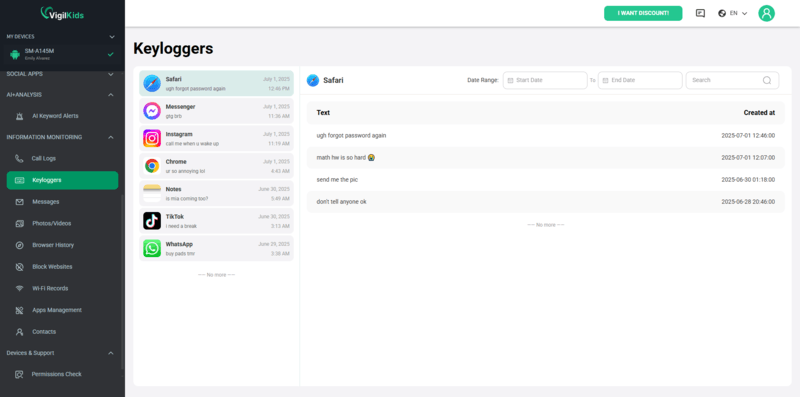Click the Keyloggers page heading
The image size is (800, 397).
click(x=173, y=48)
